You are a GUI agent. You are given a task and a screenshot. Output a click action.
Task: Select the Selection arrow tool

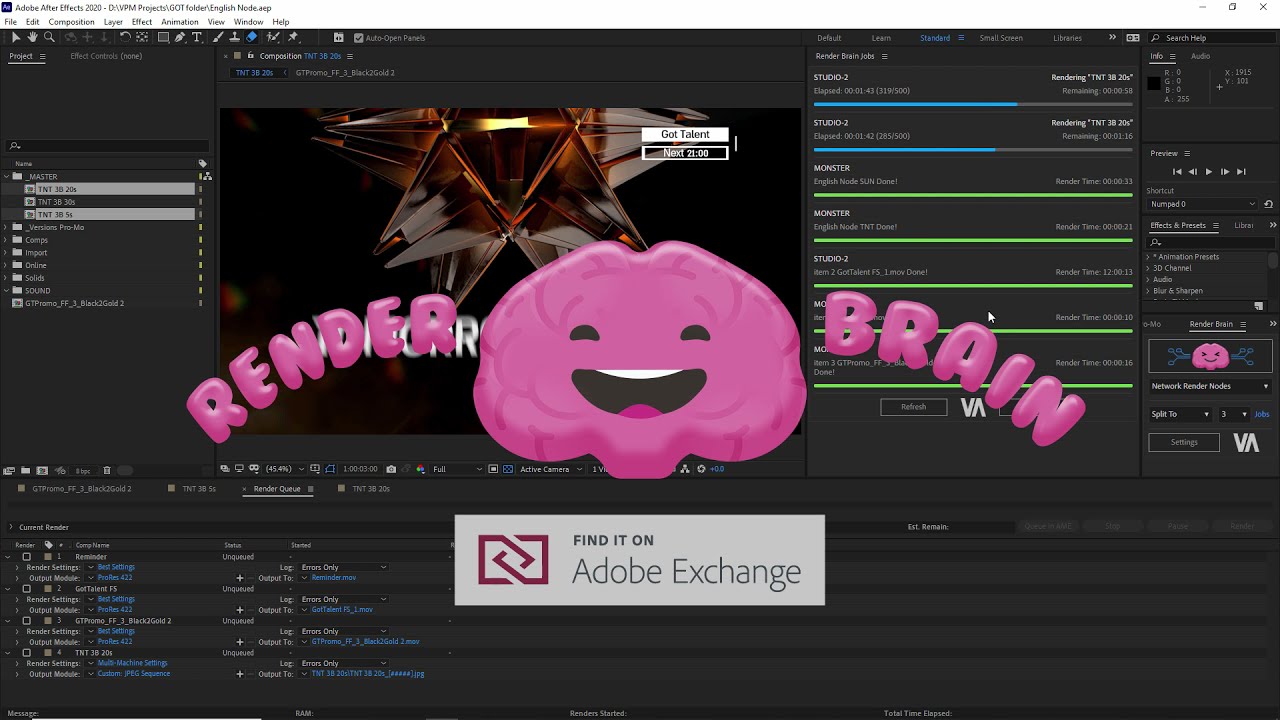16,37
